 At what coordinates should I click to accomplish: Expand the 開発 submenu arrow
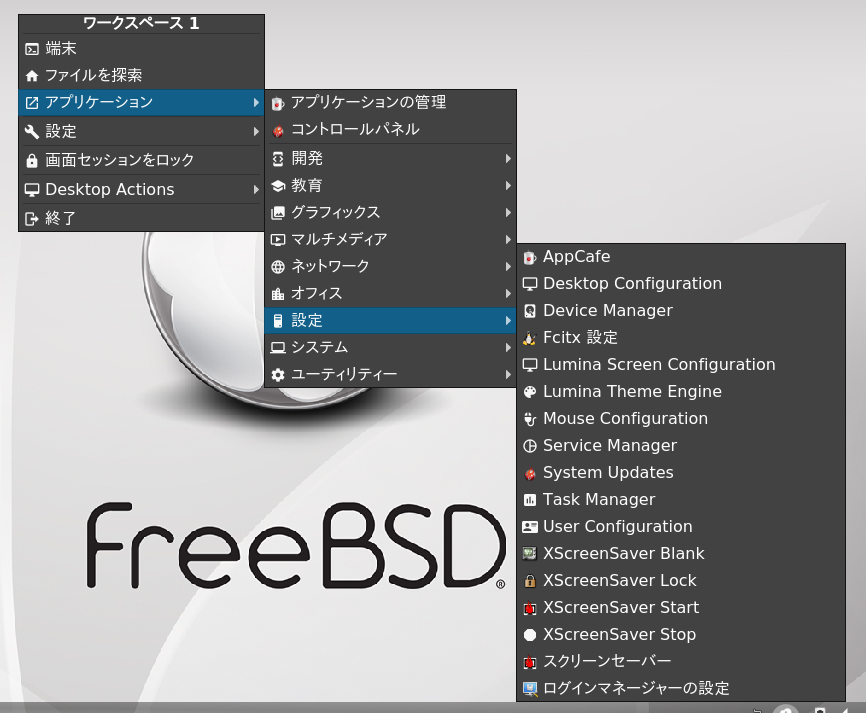click(x=508, y=159)
